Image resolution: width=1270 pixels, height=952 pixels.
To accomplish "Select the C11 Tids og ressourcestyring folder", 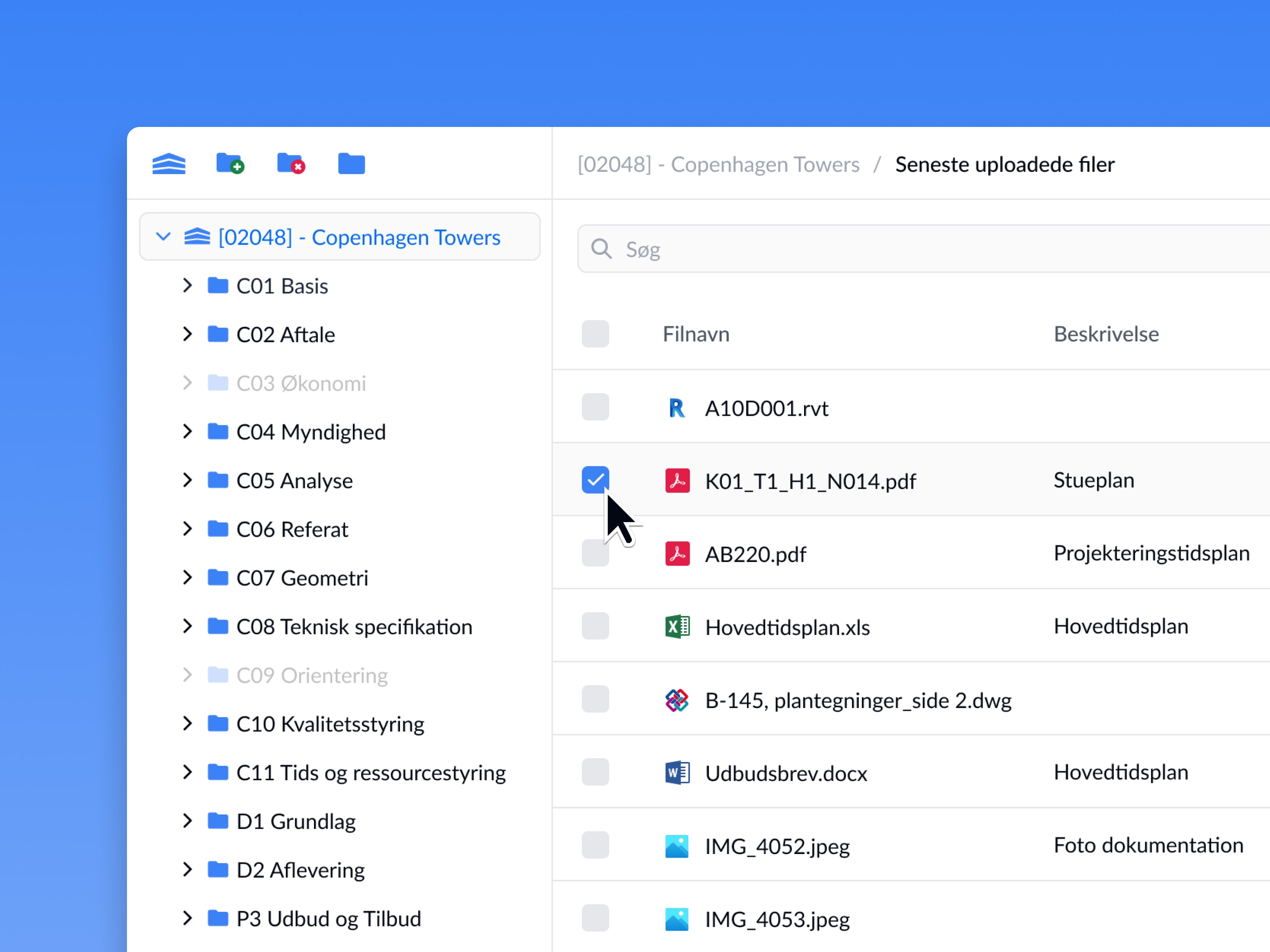I will click(x=371, y=772).
